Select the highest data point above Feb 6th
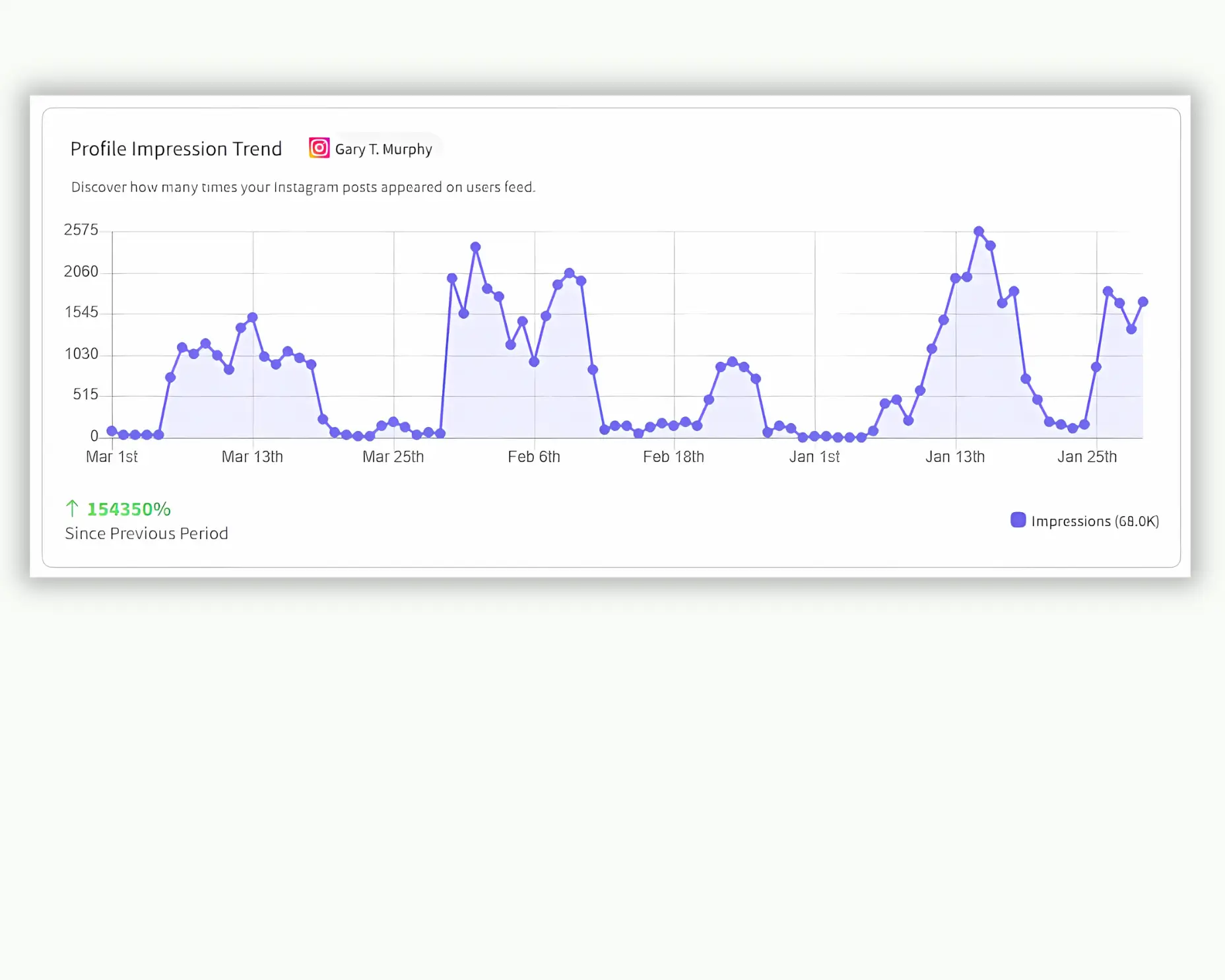This screenshot has width=1225, height=980. (475, 247)
